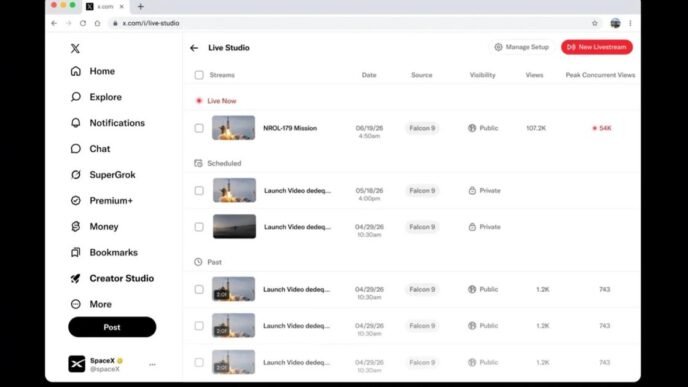This screenshot has width=688, height=387.
Task: Click the Falcon 9 tag on NROL-179 row
Action: (x=422, y=128)
